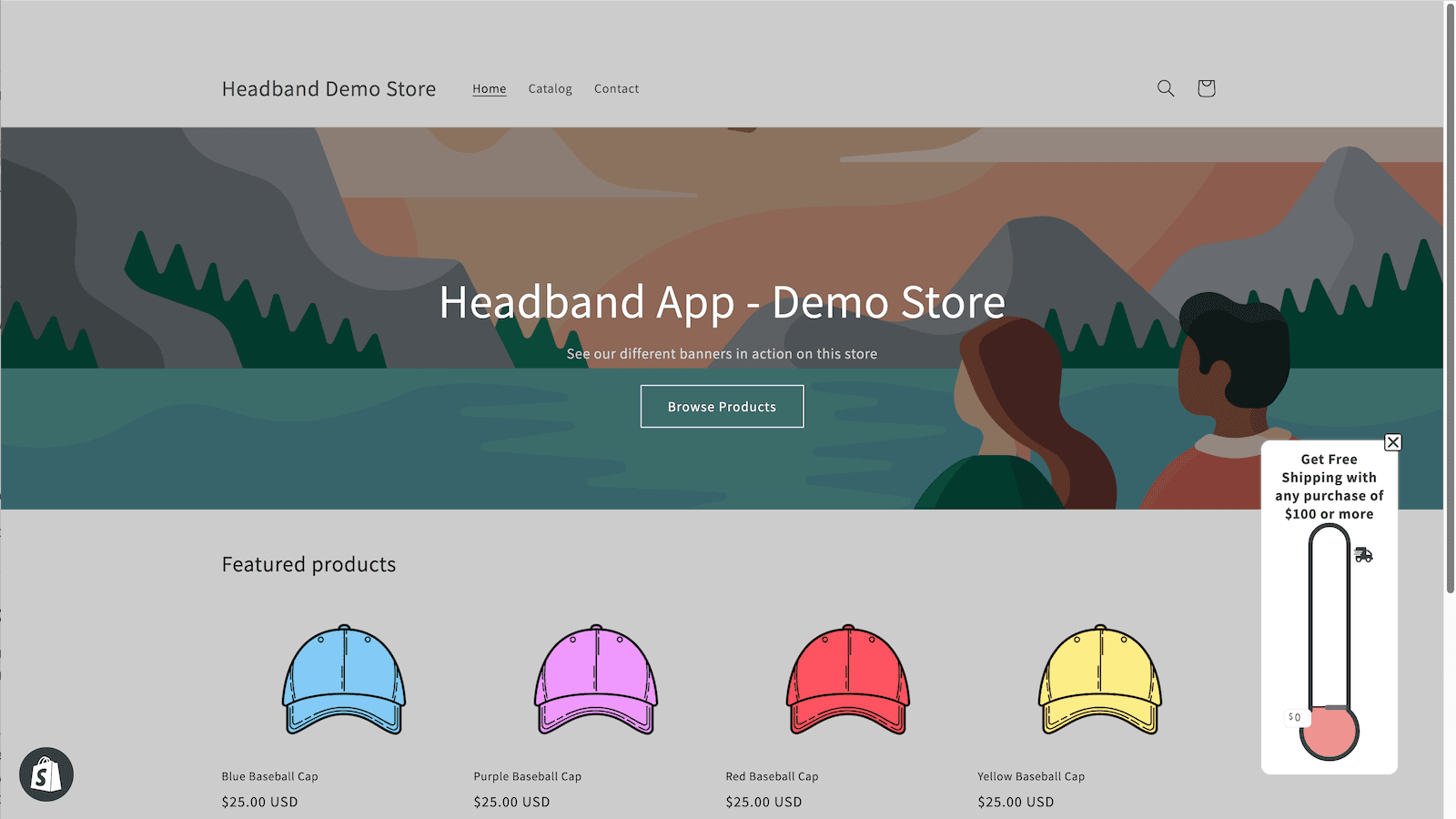Open the Red Baseball Cap product link

pyautogui.click(x=772, y=776)
